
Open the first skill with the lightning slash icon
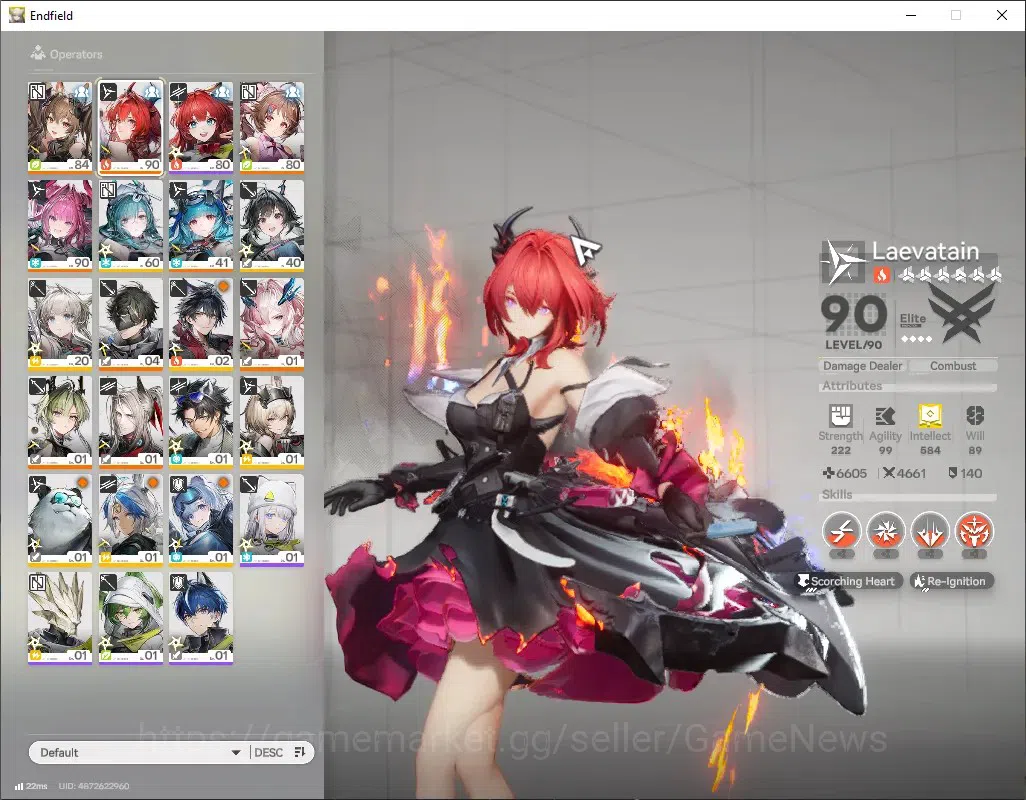pyautogui.click(x=841, y=530)
